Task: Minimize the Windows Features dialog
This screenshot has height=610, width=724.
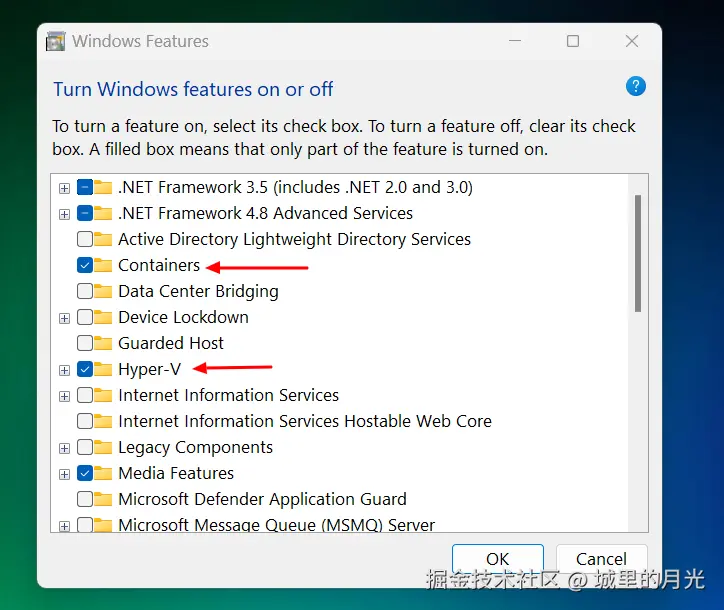Action: click(515, 41)
